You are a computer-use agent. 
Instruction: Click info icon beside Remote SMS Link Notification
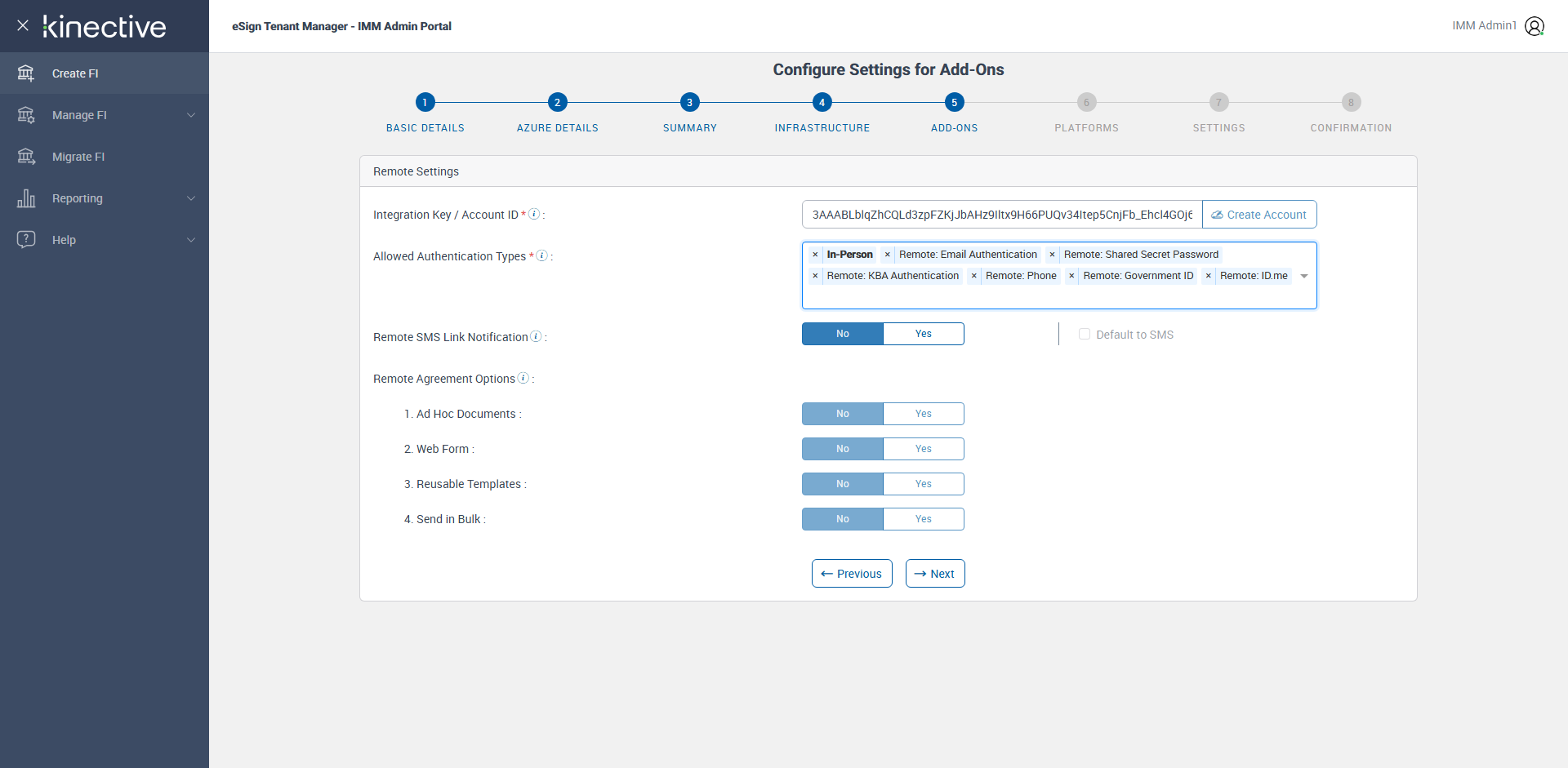click(536, 336)
